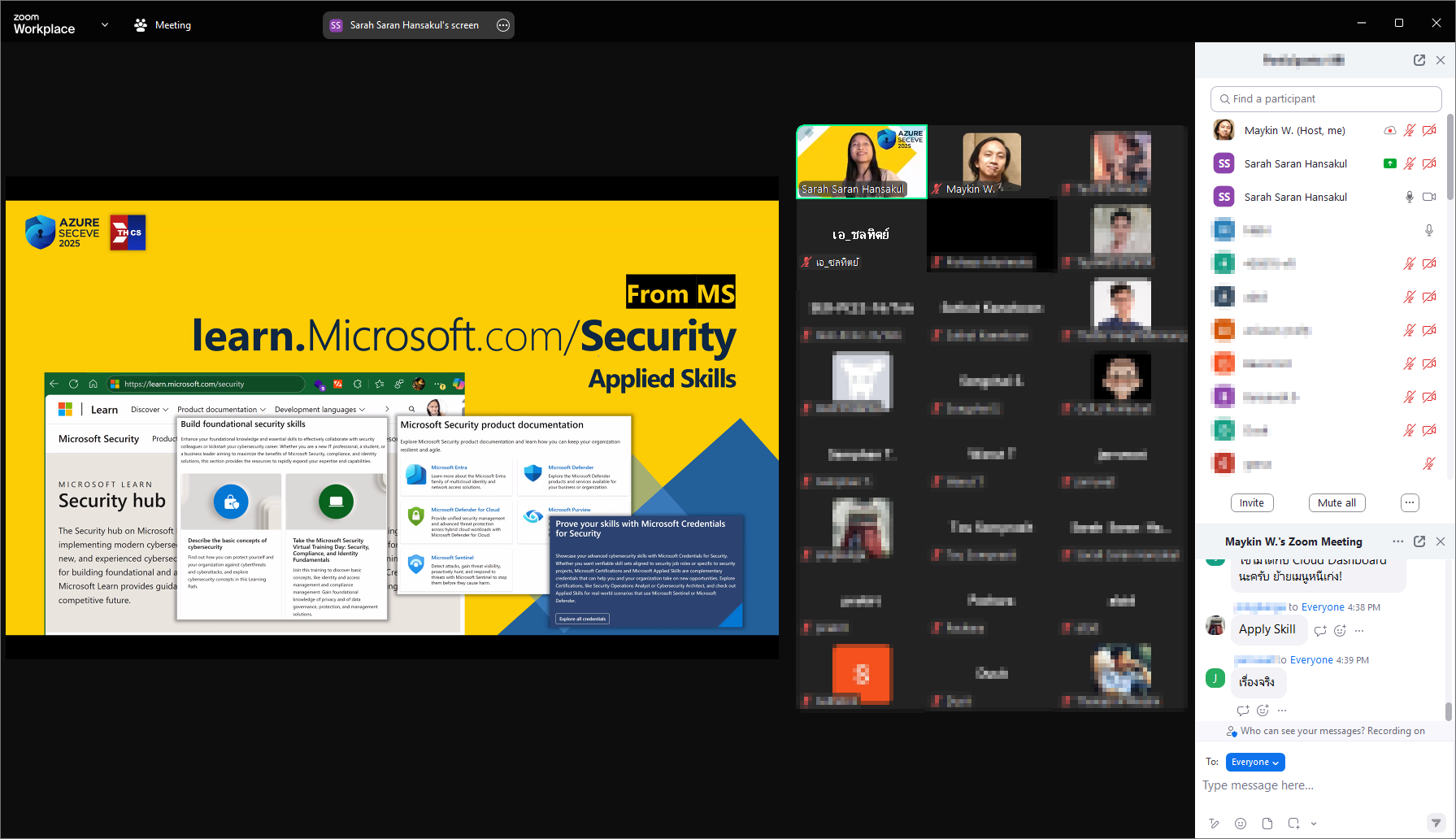Pop out the Zoom Meeting chat panel

point(1419,541)
